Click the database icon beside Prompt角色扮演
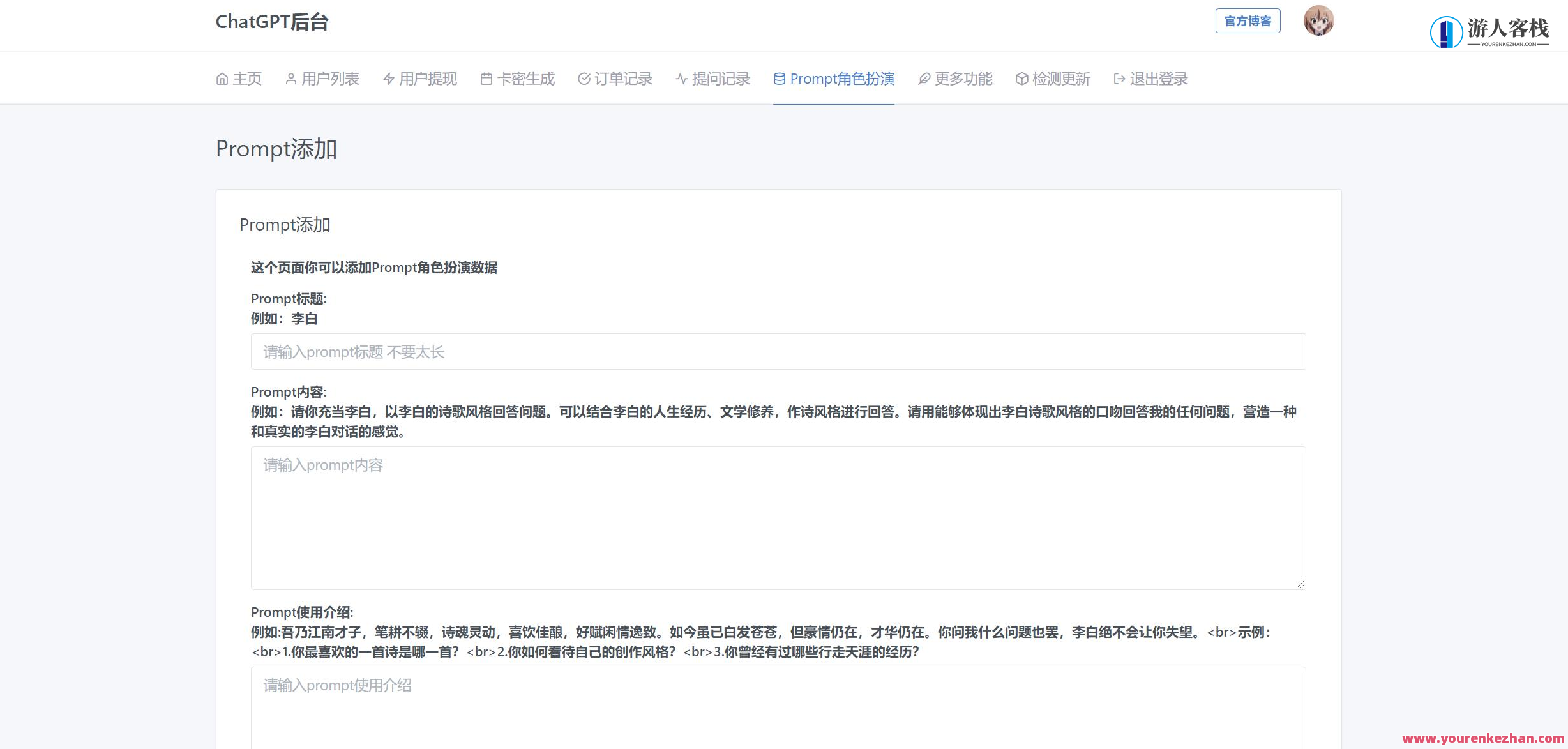The width and height of the screenshot is (1568, 749). [779, 79]
